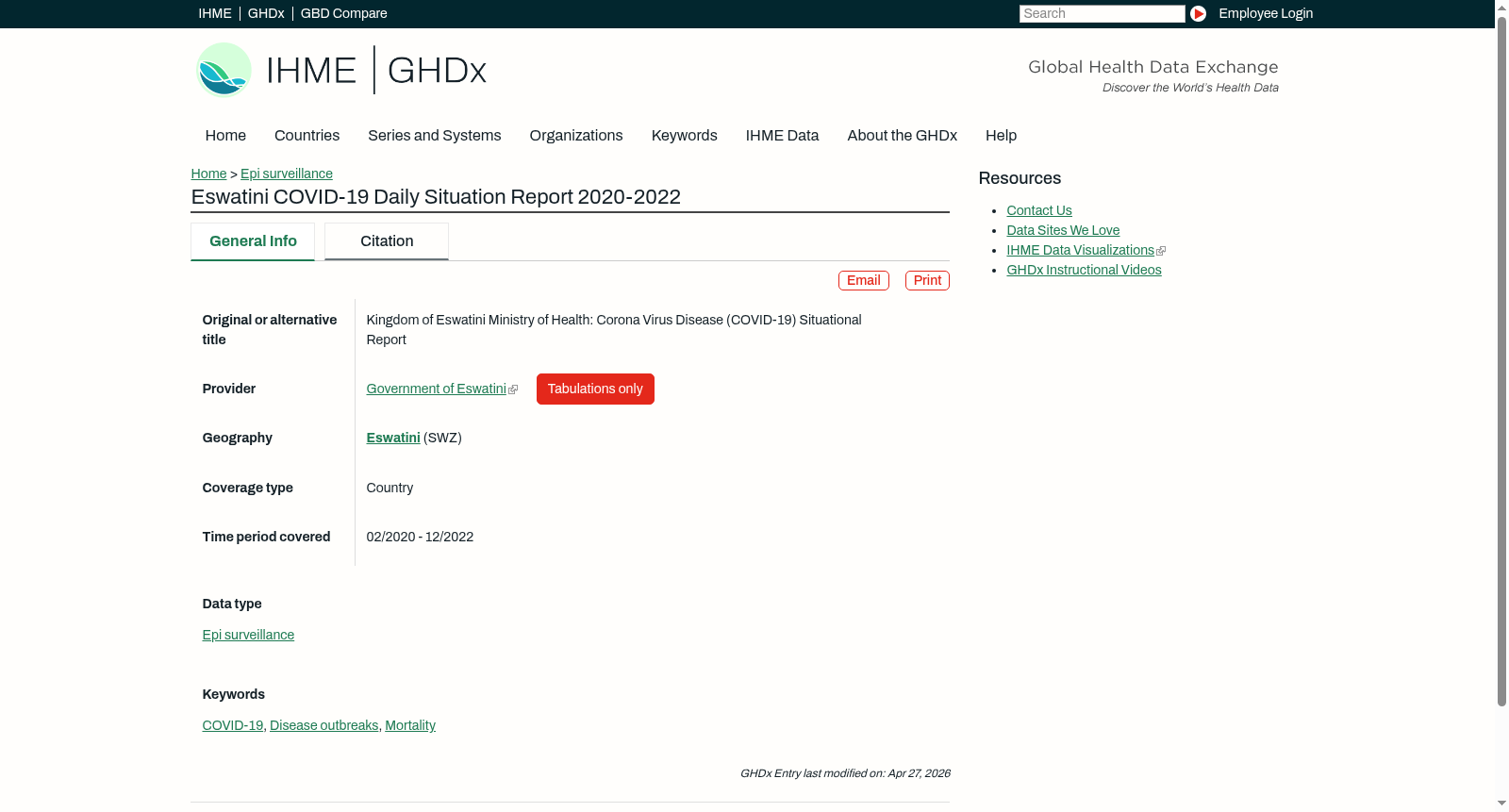Image resolution: width=1509 pixels, height=812 pixels.
Task: Focus the Search input field
Action: pos(1102,13)
